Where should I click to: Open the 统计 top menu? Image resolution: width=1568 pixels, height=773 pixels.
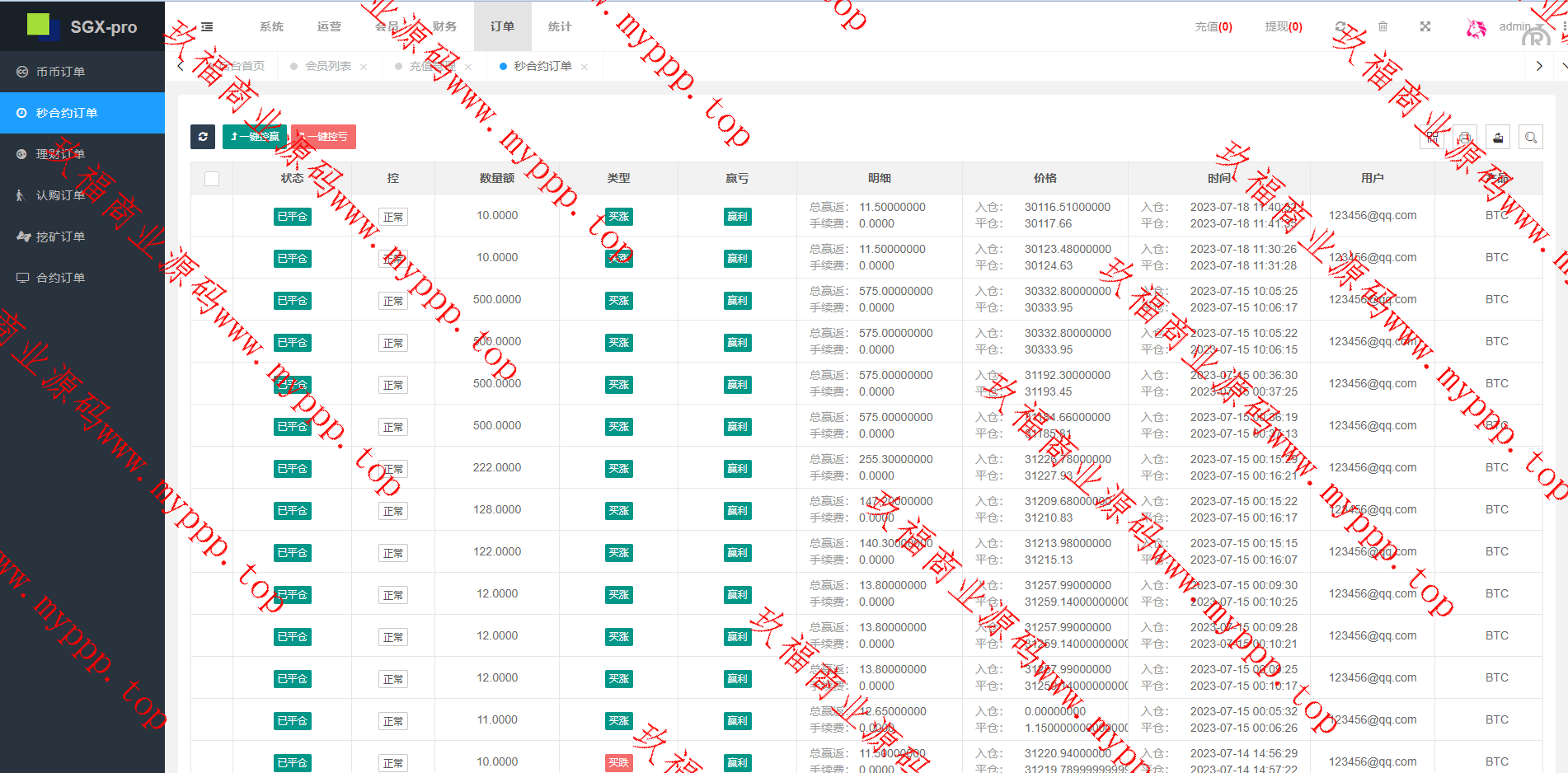click(560, 27)
